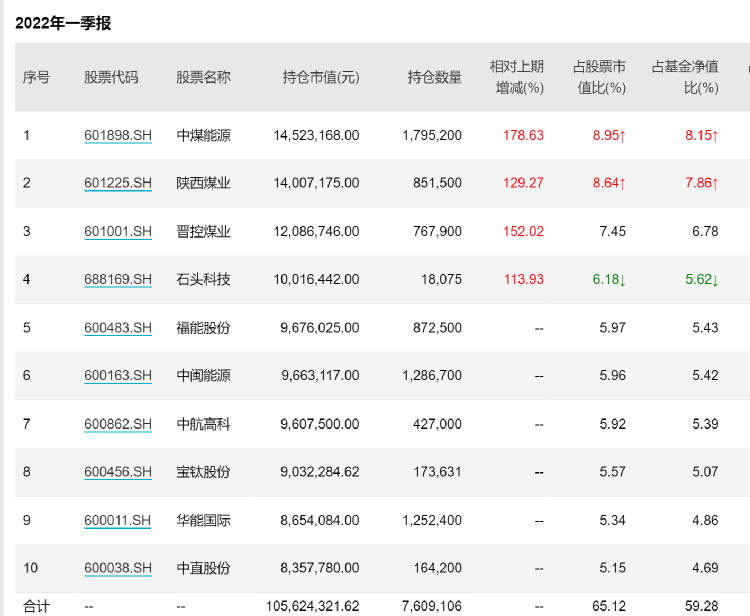The height and width of the screenshot is (616, 750).
Task: Click market value 12,086,746.00
Action: tap(316, 231)
